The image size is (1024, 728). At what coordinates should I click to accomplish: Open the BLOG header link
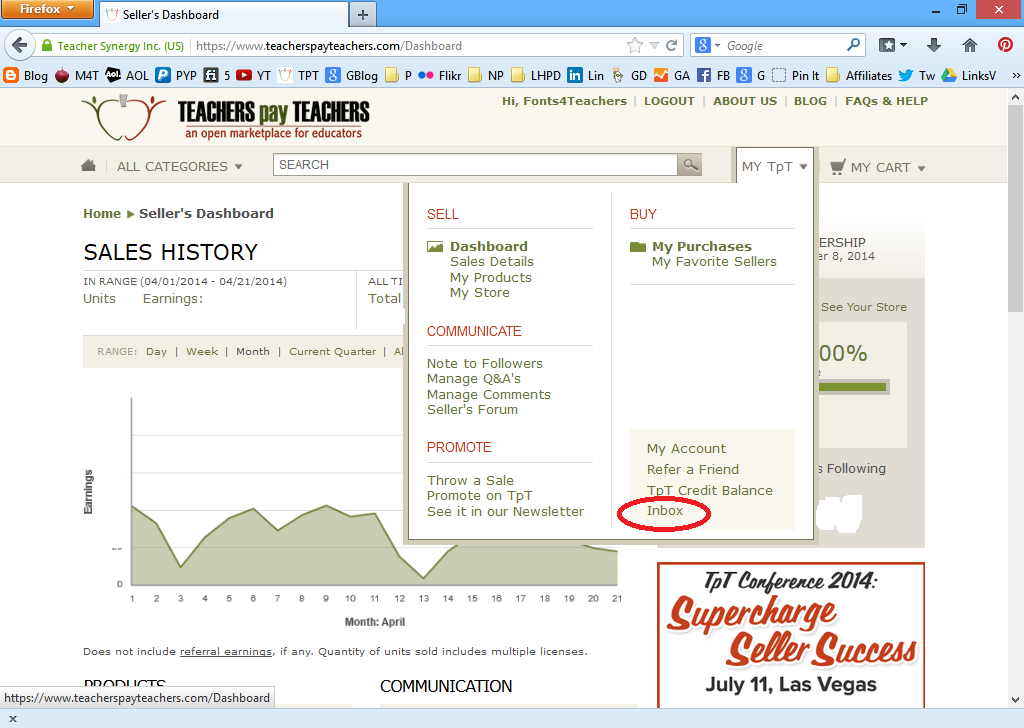810,101
